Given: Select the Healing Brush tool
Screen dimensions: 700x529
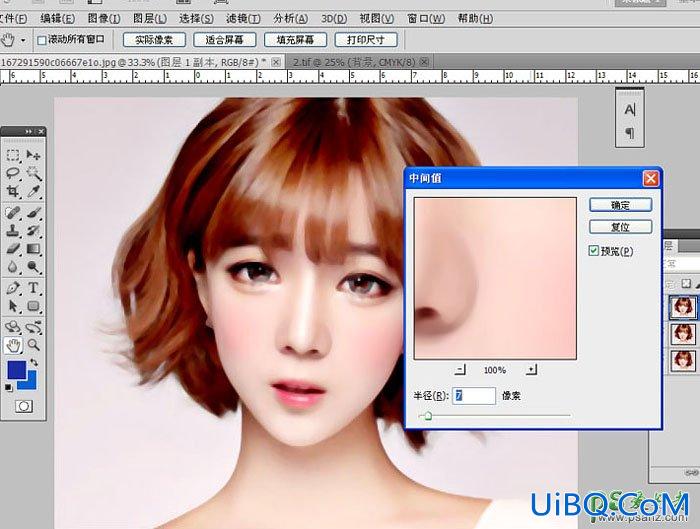Looking at the screenshot, I should click(x=13, y=212).
